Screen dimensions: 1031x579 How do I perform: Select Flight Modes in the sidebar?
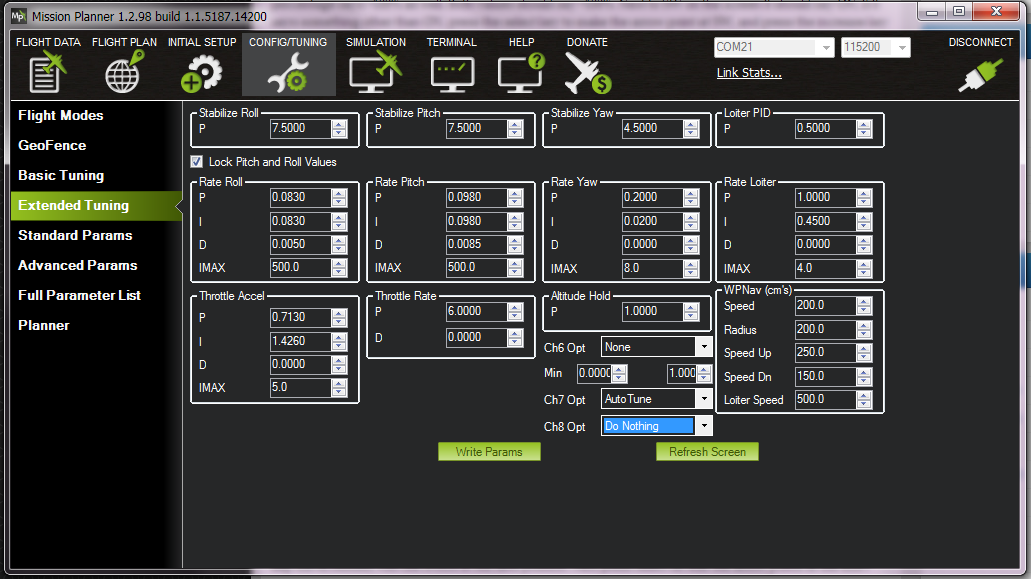point(60,116)
